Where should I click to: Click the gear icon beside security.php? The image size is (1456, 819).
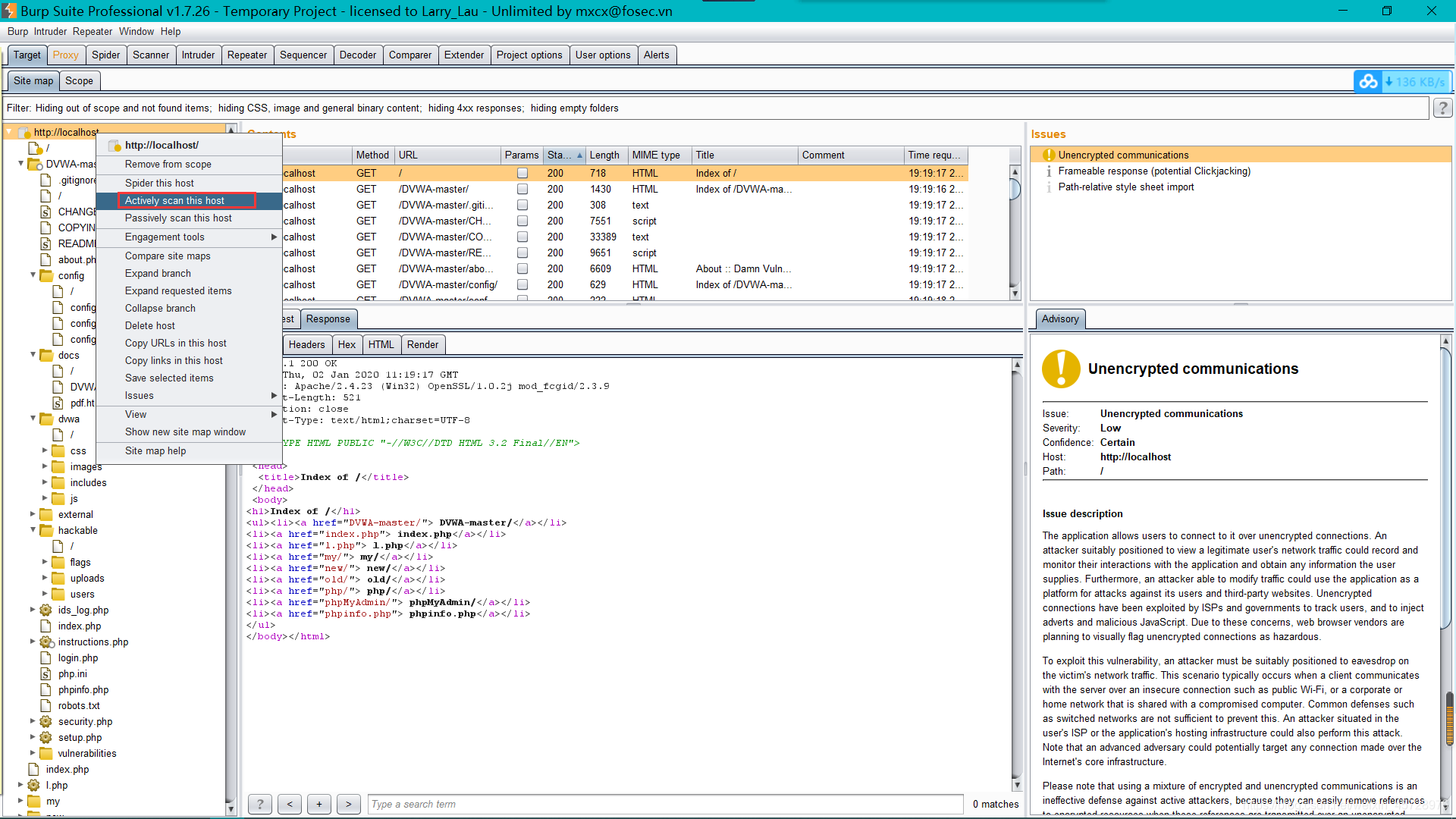45,721
